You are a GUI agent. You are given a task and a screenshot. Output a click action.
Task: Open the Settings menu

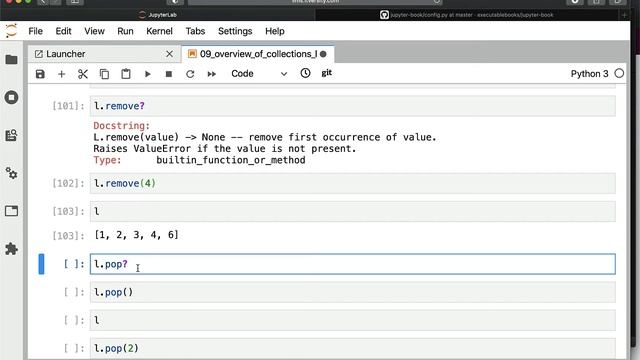(x=235, y=31)
